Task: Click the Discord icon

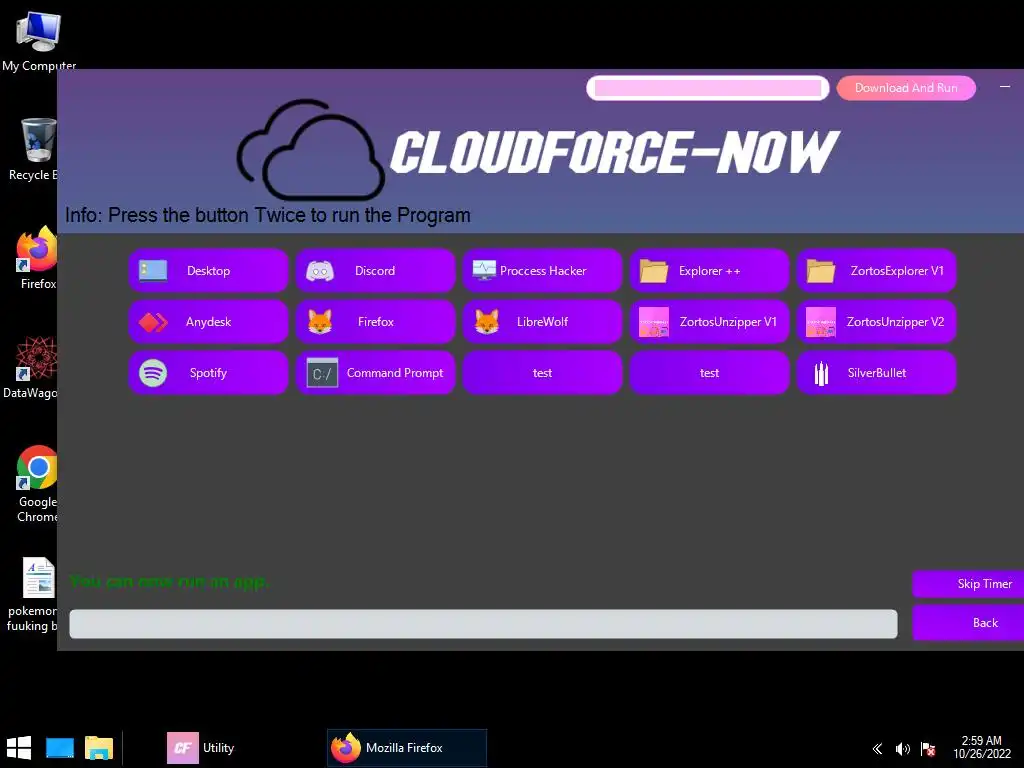Action: click(x=320, y=270)
